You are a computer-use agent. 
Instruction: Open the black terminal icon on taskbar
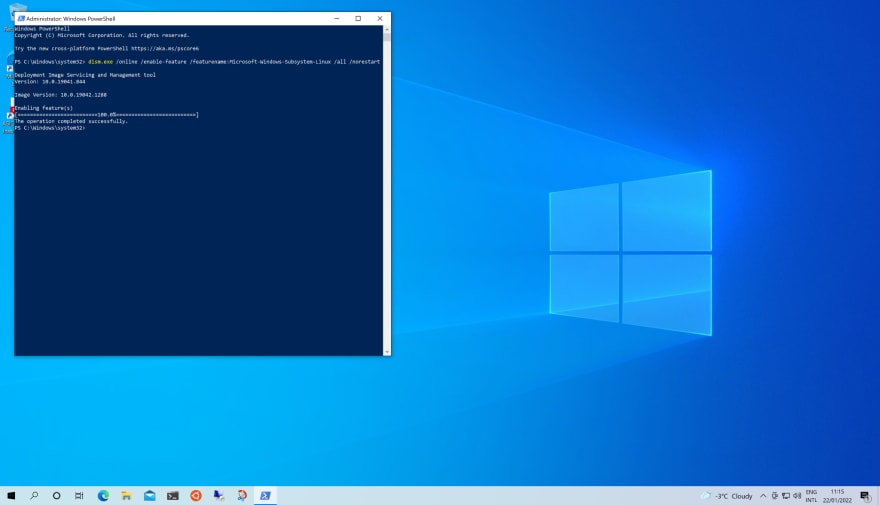pyautogui.click(x=173, y=495)
